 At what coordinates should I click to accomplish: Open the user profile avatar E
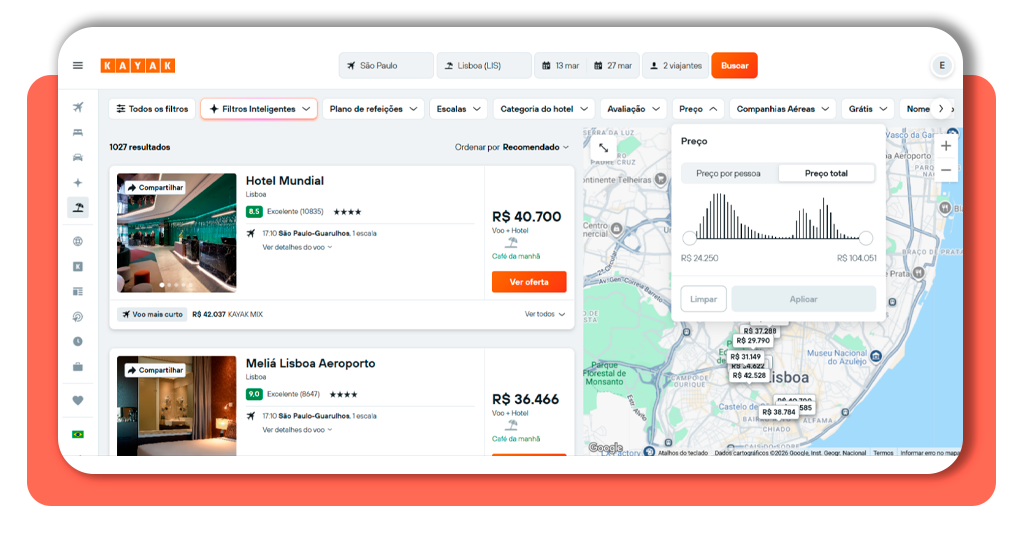(942, 65)
